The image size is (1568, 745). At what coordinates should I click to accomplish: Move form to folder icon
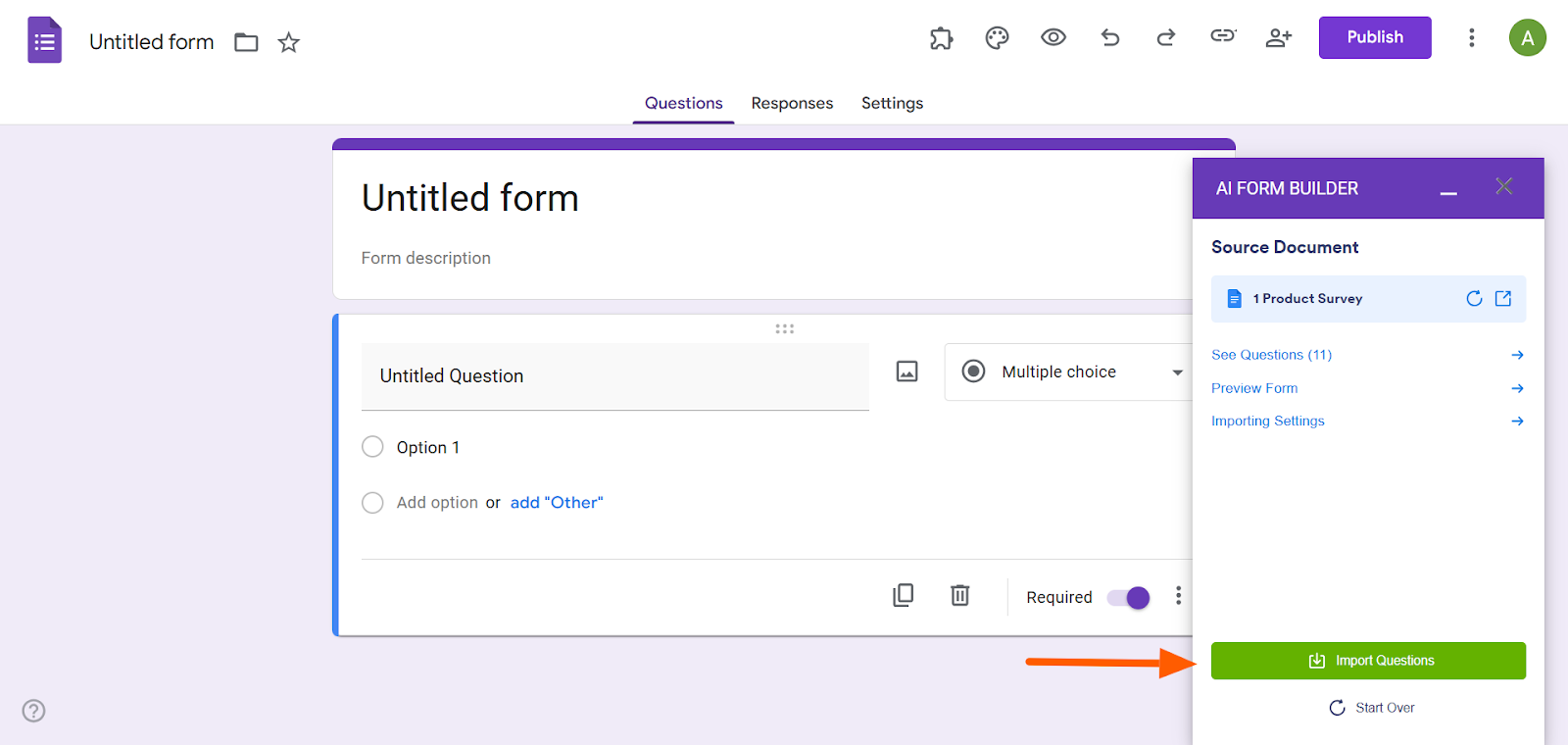(x=246, y=42)
